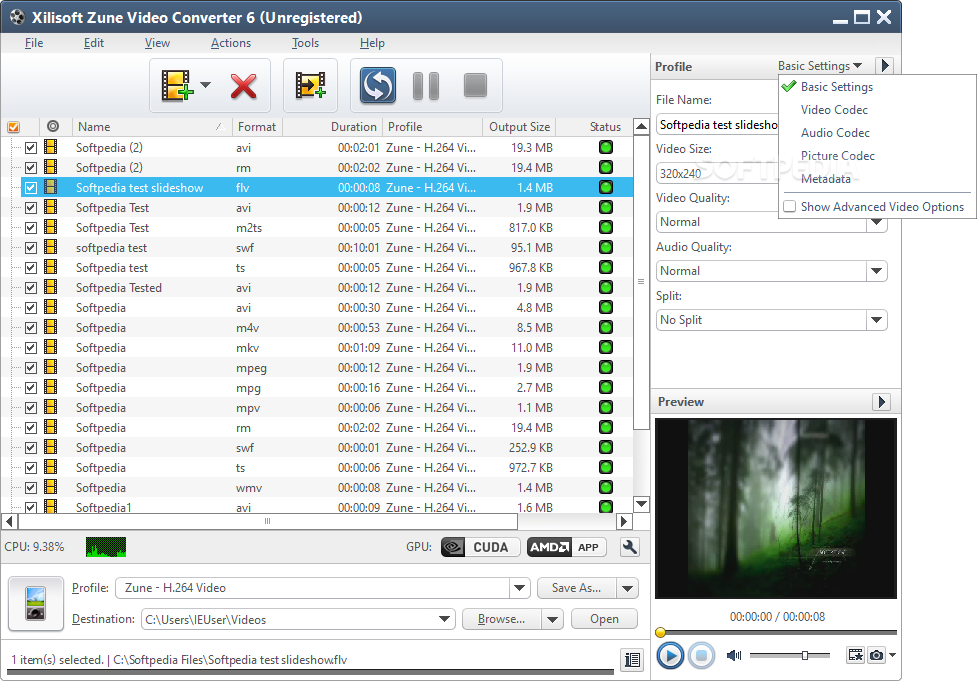Click the NVIDIA CUDA GPU button

pyautogui.click(x=480, y=547)
